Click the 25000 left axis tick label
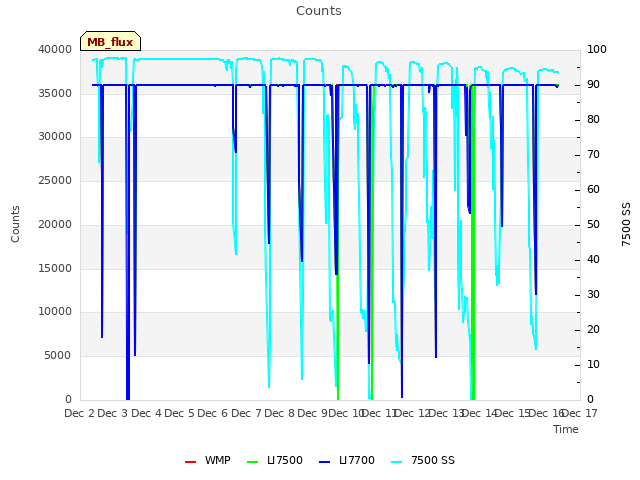 [55, 181]
